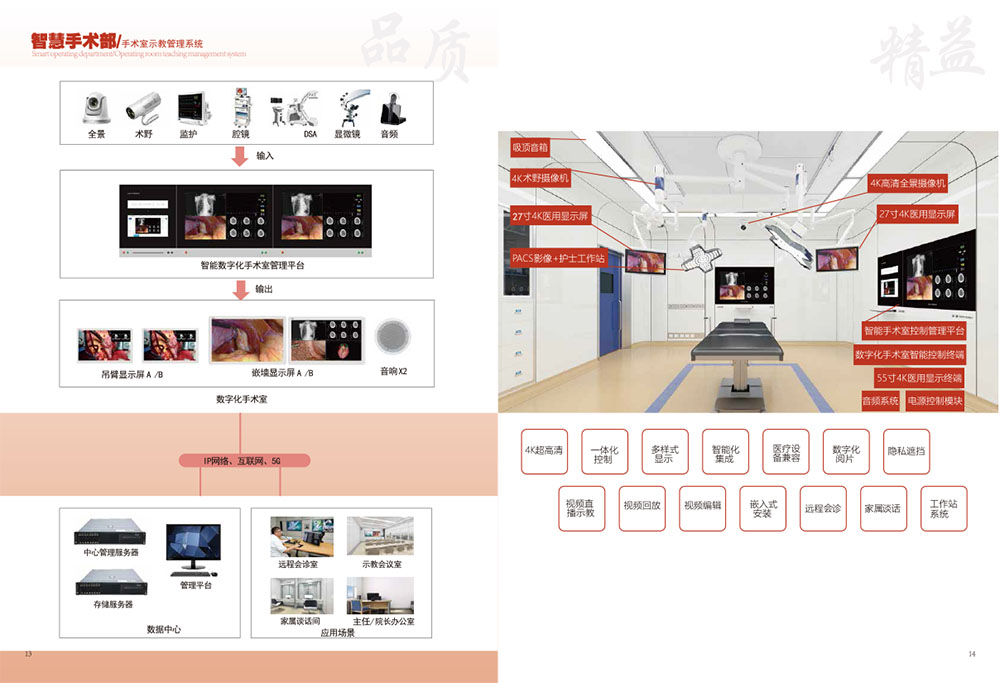Screen dimensions: 1000x683
Task: Select the 腔镜 endoscope cart icon
Action: [x=241, y=105]
